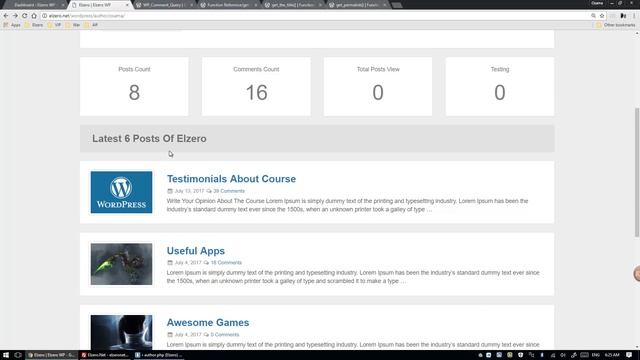Switch to the Dashboard Elzero WP tab
Screen dimensions: 640x360
[35, 5]
